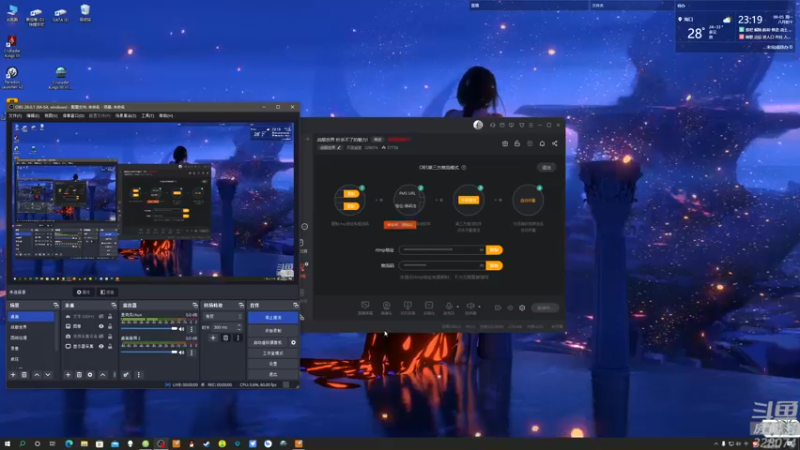The width and height of the screenshot is (800, 450).
Task: Undock Sources panel with float icon
Action: coord(113,305)
